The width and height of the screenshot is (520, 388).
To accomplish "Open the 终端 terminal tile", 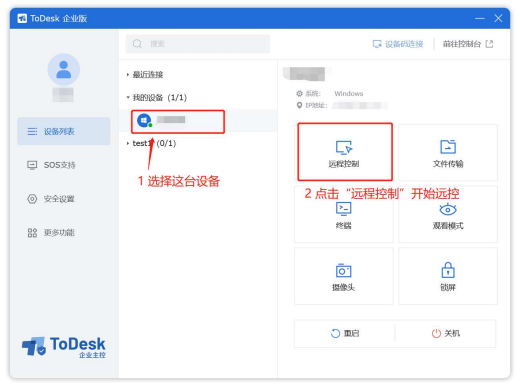I will [344, 214].
